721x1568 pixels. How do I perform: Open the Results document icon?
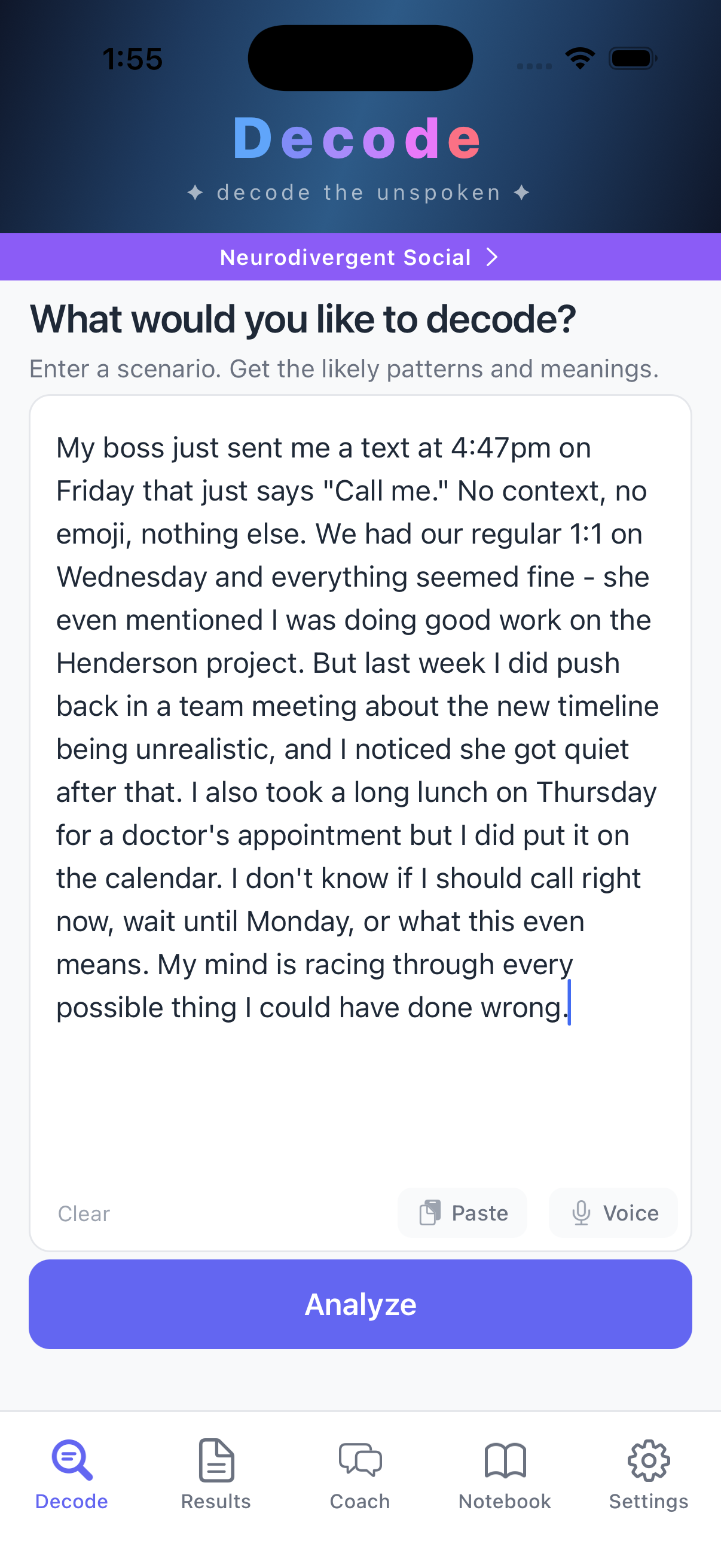[x=216, y=1459]
